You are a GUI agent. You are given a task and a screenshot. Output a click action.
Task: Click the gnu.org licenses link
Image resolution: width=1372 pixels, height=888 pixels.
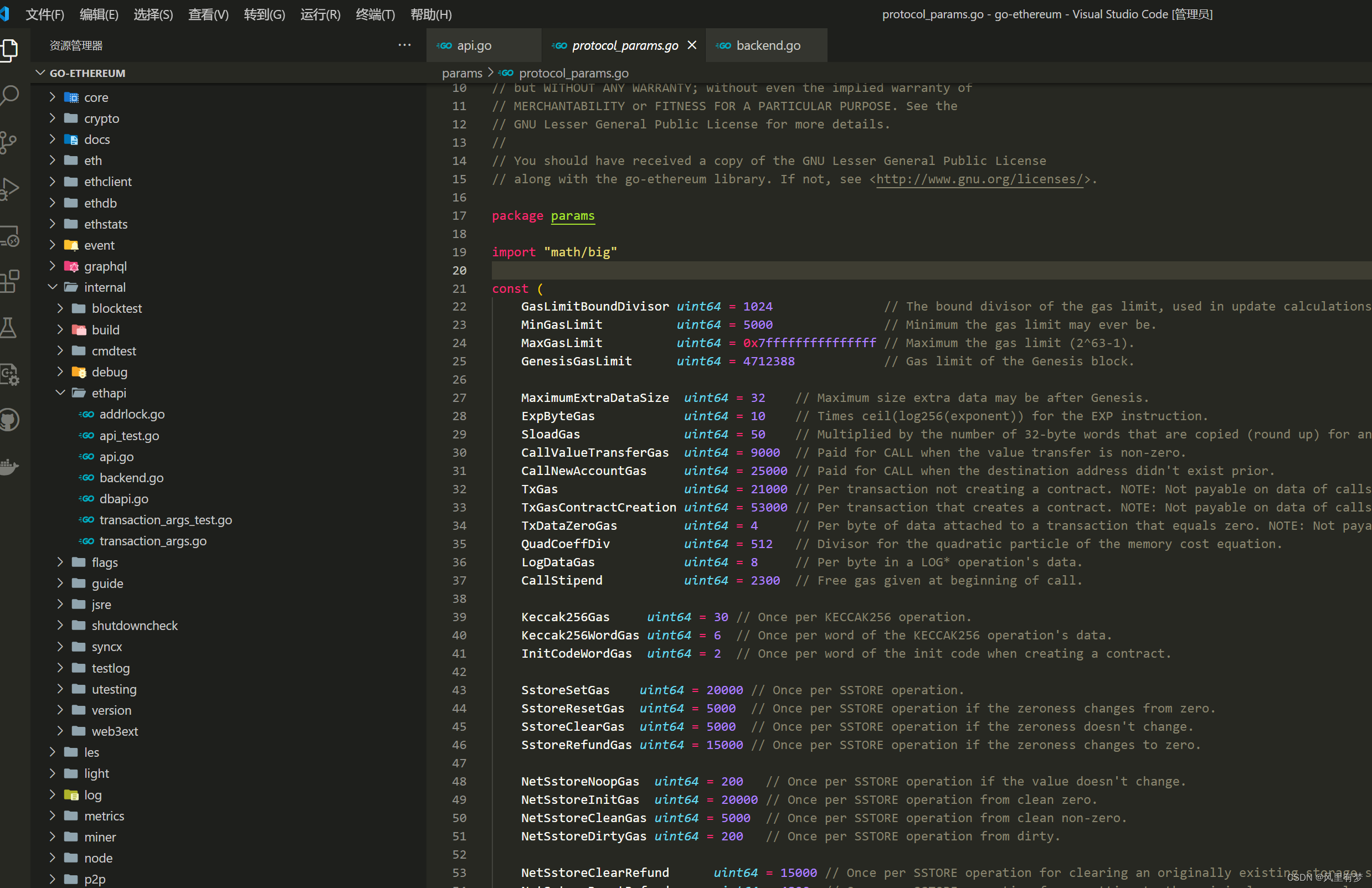[979, 179]
